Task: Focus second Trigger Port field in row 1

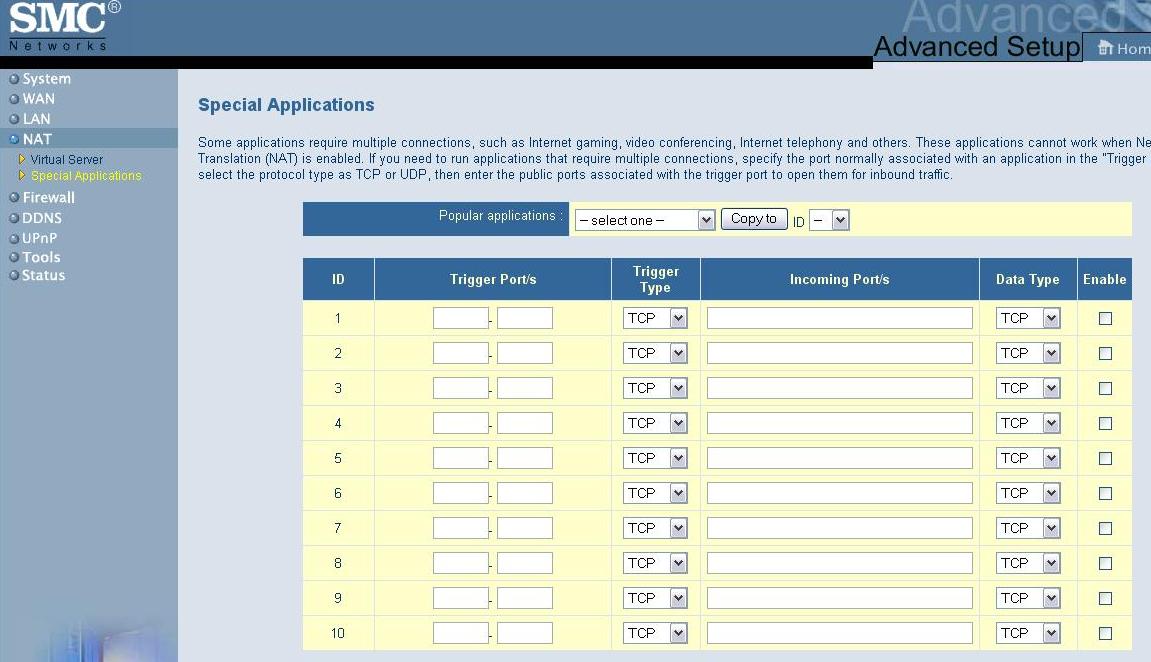Action: (x=525, y=318)
